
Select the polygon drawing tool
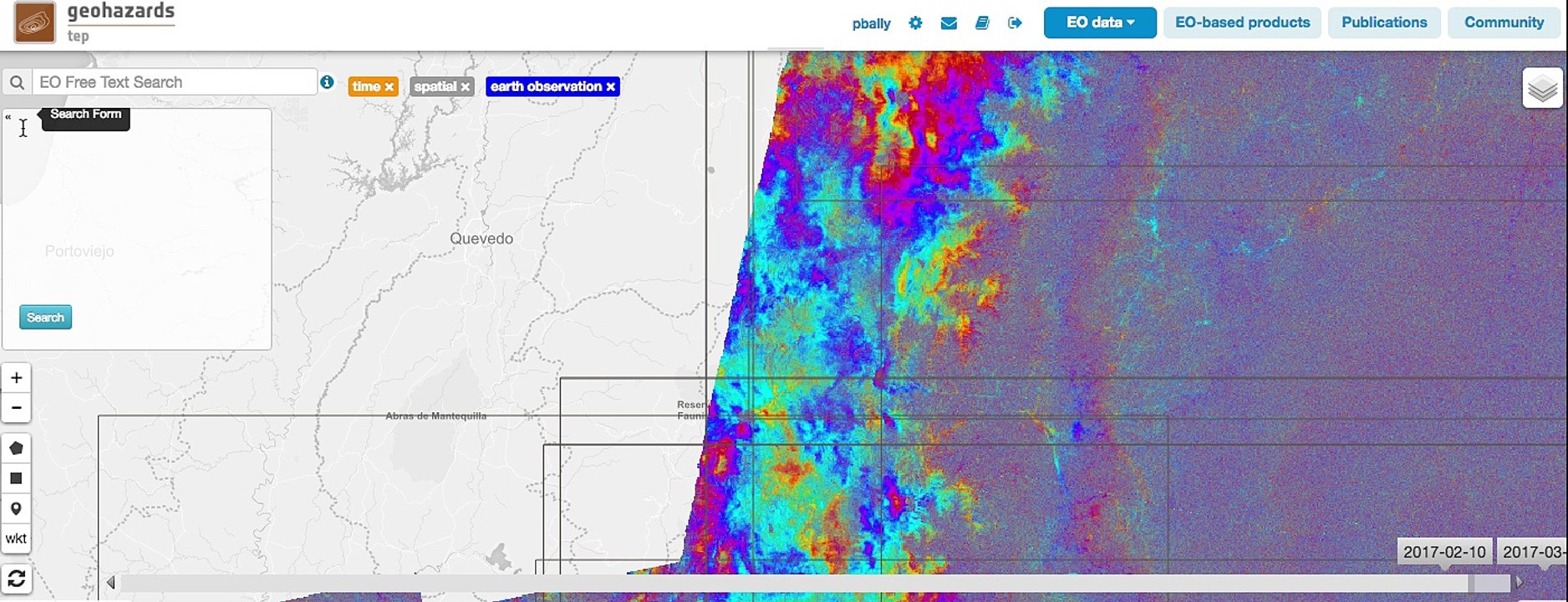[x=16, y=448]
